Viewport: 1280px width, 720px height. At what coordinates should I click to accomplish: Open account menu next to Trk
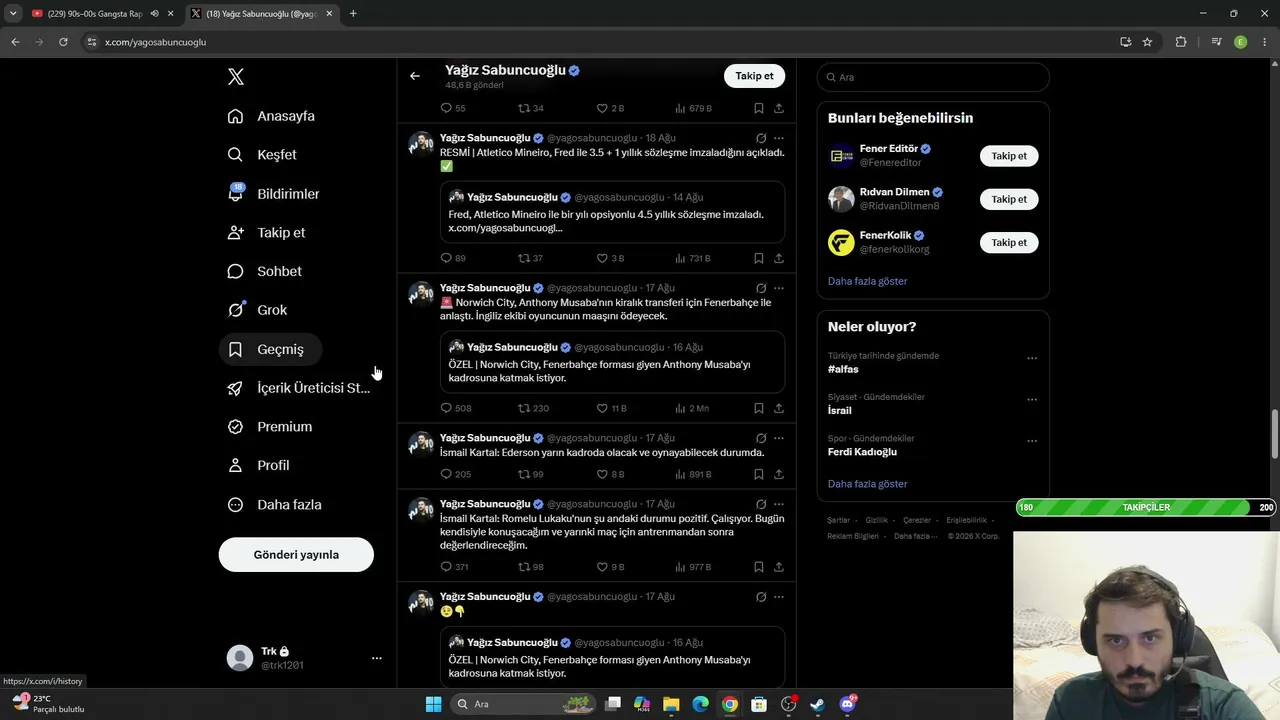tap(377, 658)
